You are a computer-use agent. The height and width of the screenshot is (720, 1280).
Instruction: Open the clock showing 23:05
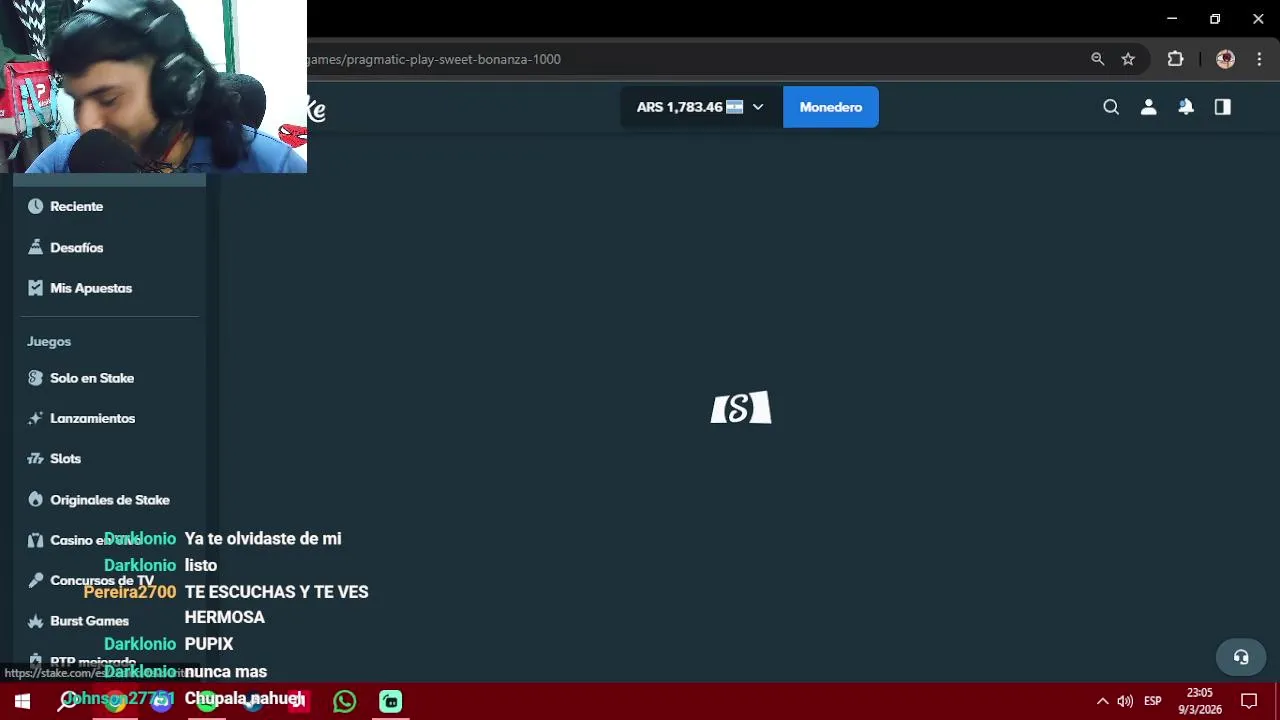coord(1200,701)
